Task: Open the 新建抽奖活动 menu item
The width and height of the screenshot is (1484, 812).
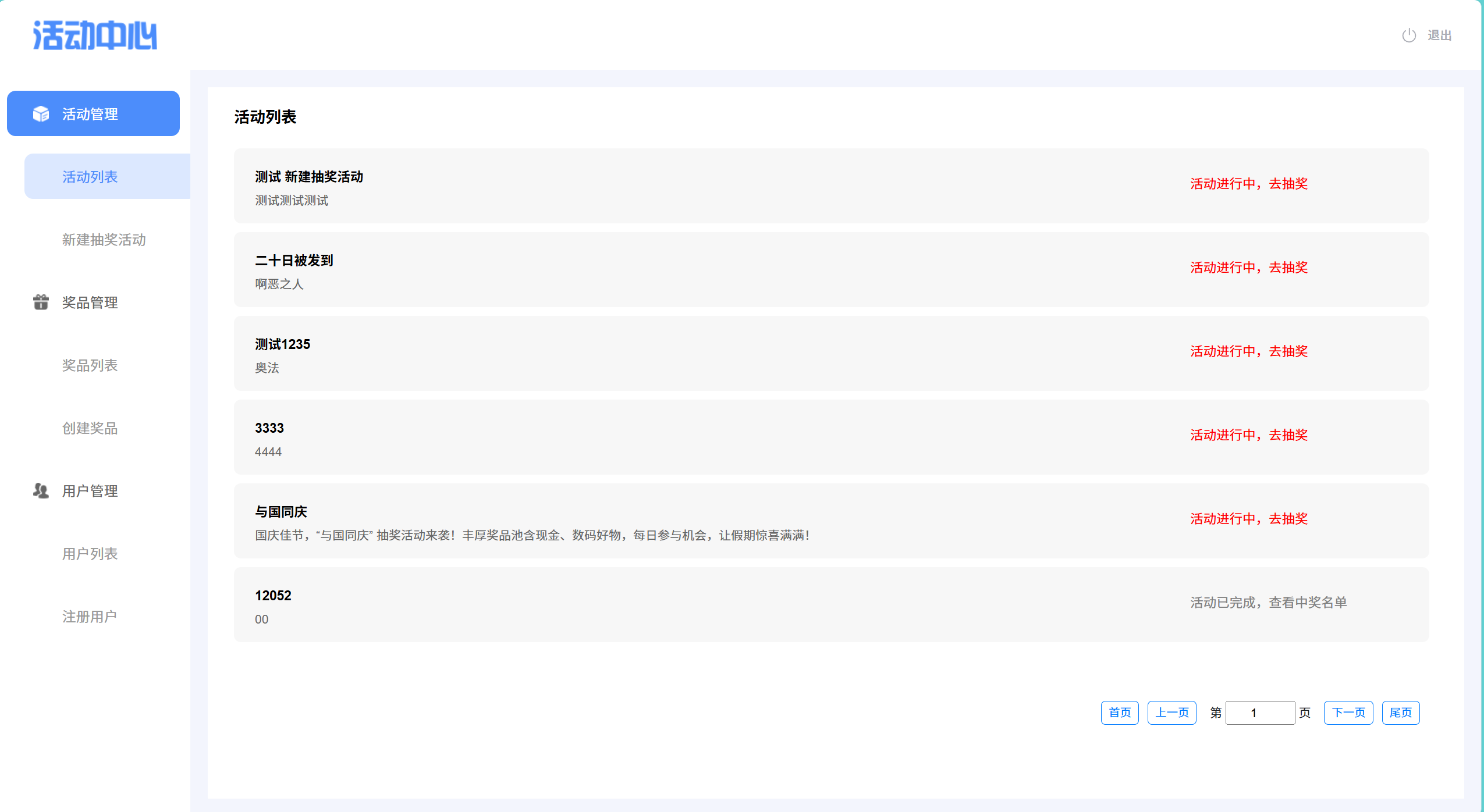Action: pos(104,239)
